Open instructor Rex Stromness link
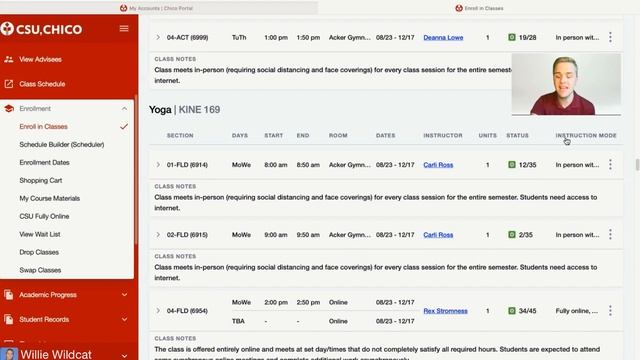This screenshot has height=360, width=640. click(445, 311)
